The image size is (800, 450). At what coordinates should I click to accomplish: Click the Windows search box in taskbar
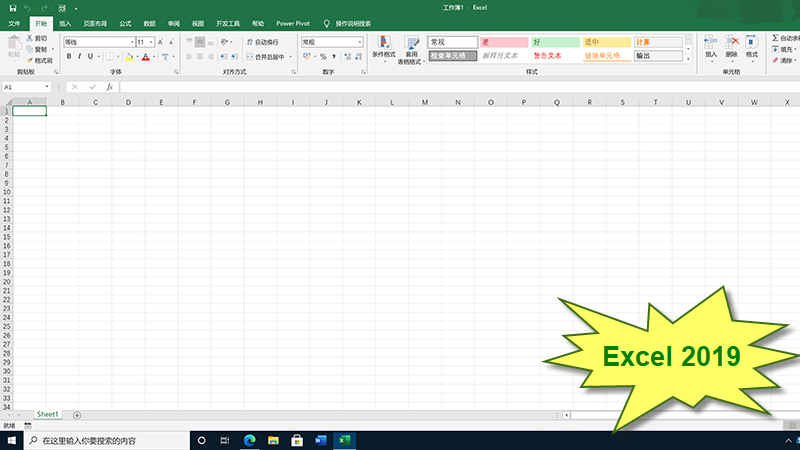pos(107,440)
